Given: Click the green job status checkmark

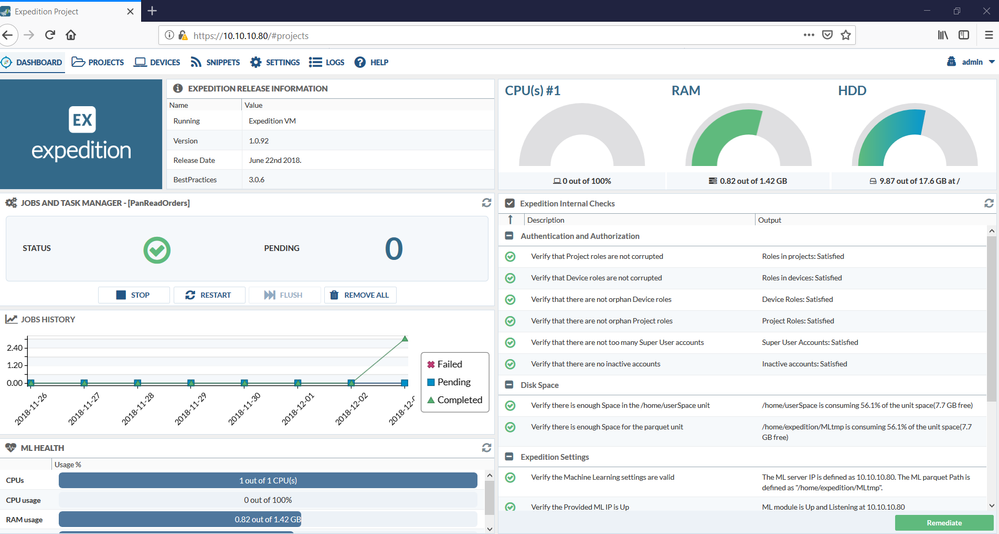Looking at the screenshot, I should [x=157, y=249].
